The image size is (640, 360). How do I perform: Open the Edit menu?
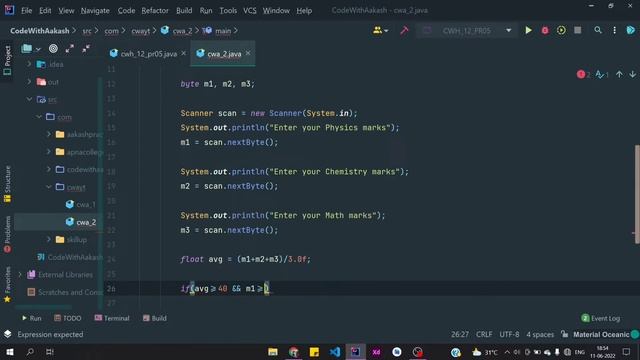pyautogui.click(x=45, y=11)
